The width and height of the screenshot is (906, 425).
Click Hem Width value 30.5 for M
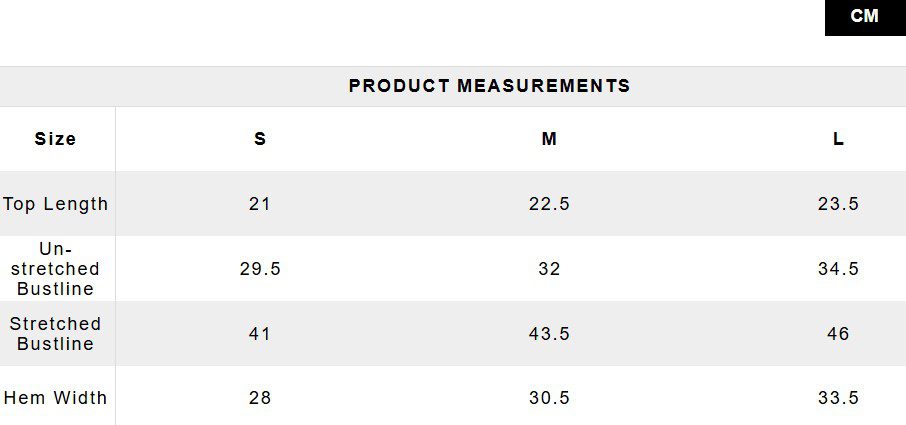(549, 398)
